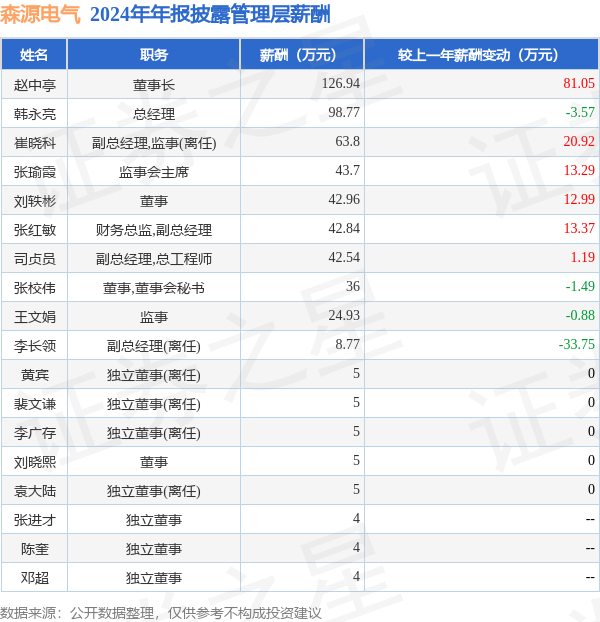
Task: Click salary value 126.94
Action: (341, 83)
